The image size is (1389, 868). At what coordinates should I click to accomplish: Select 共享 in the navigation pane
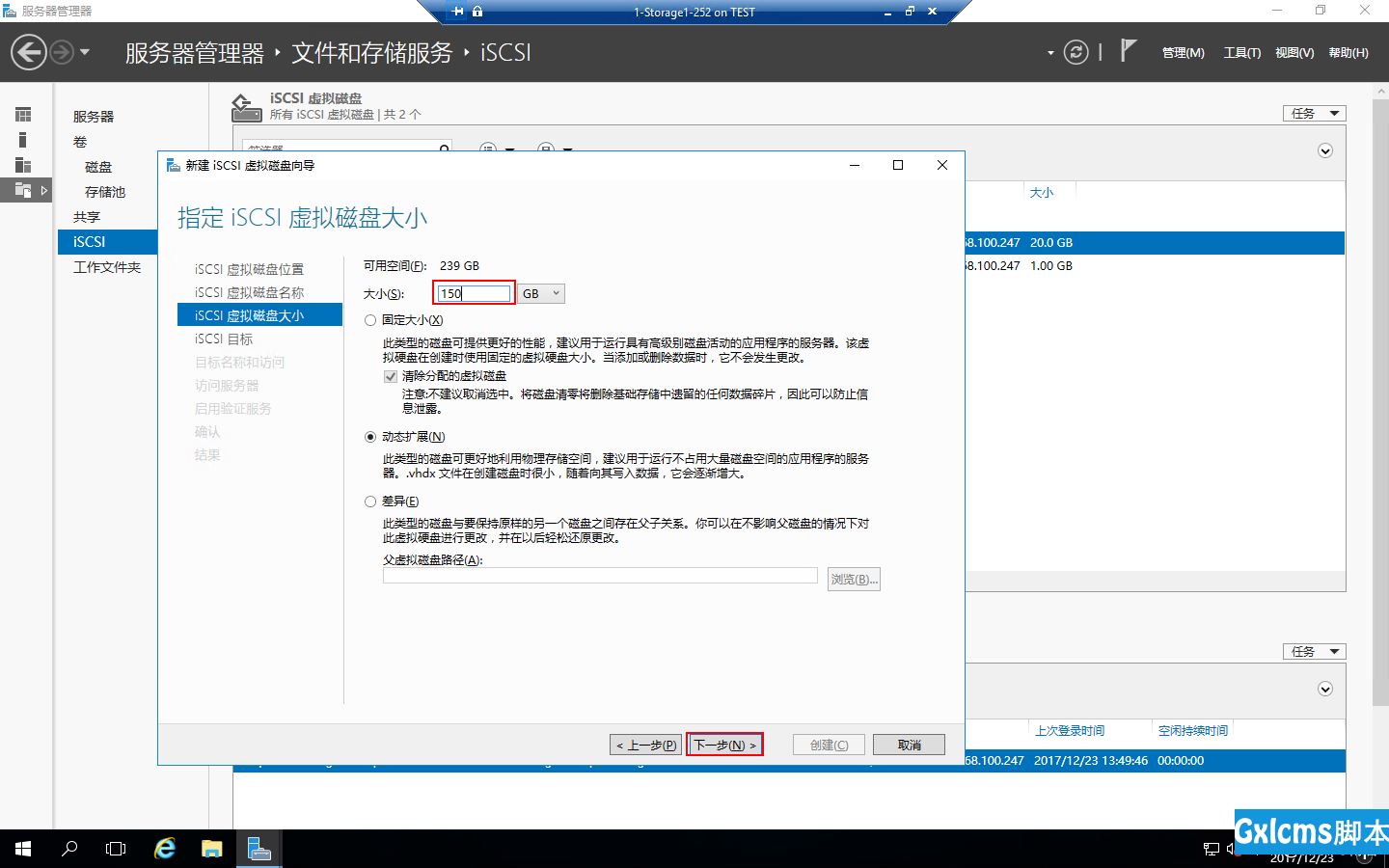point(87,217)
